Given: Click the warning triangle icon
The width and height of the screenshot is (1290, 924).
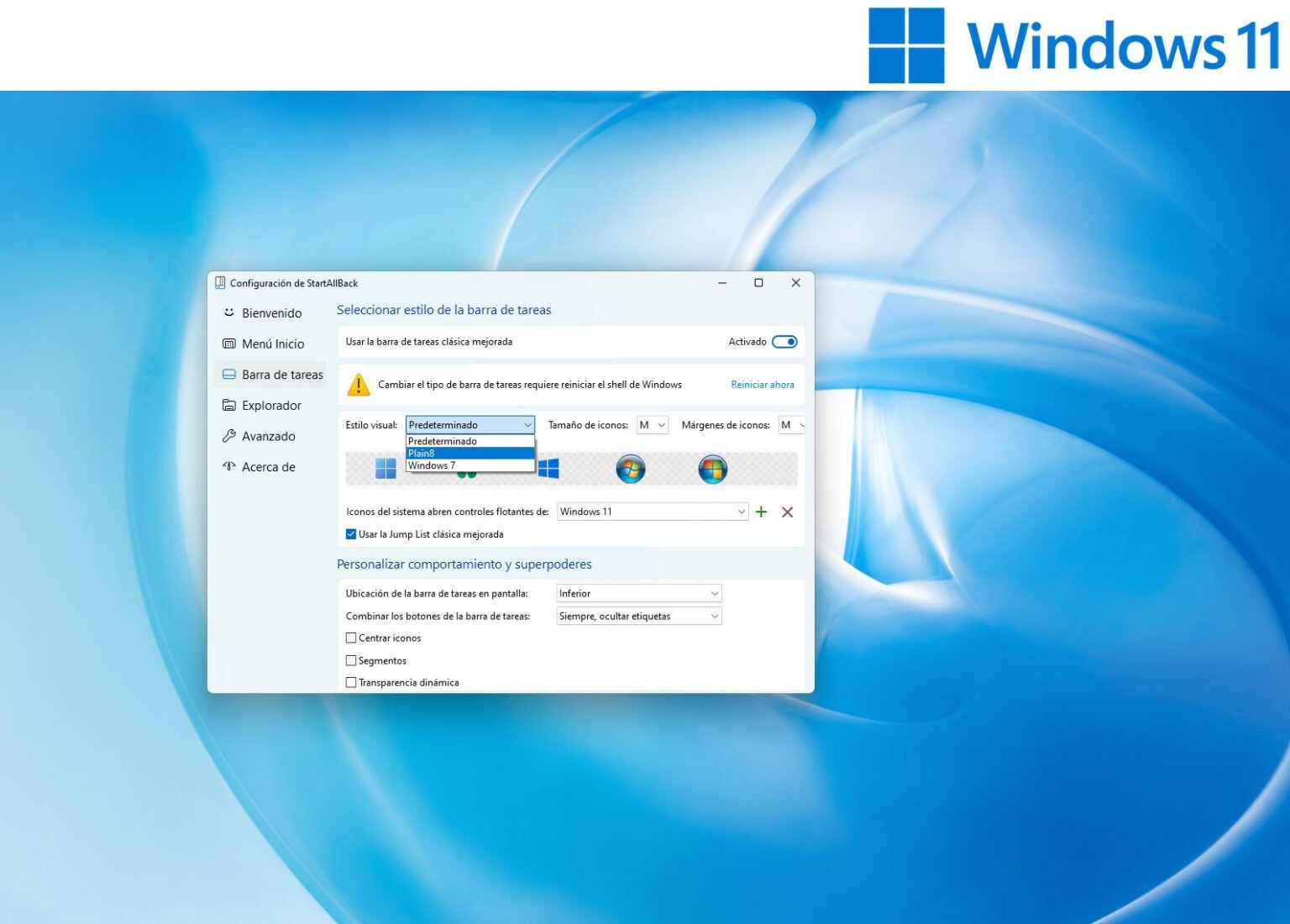Looking at the screenshot, I should coord(359,385).
